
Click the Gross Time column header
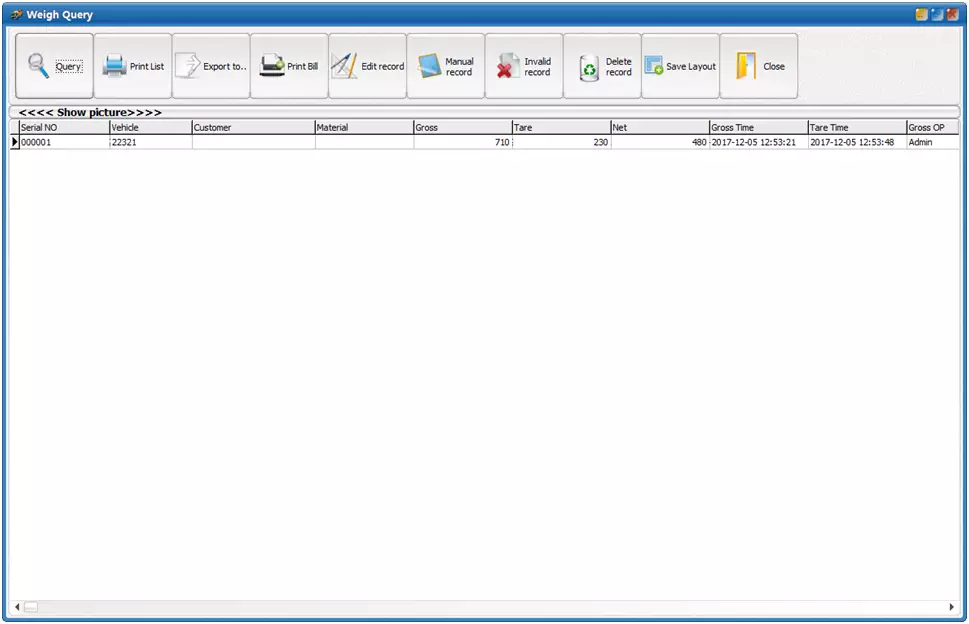click(x=759, y=127)
